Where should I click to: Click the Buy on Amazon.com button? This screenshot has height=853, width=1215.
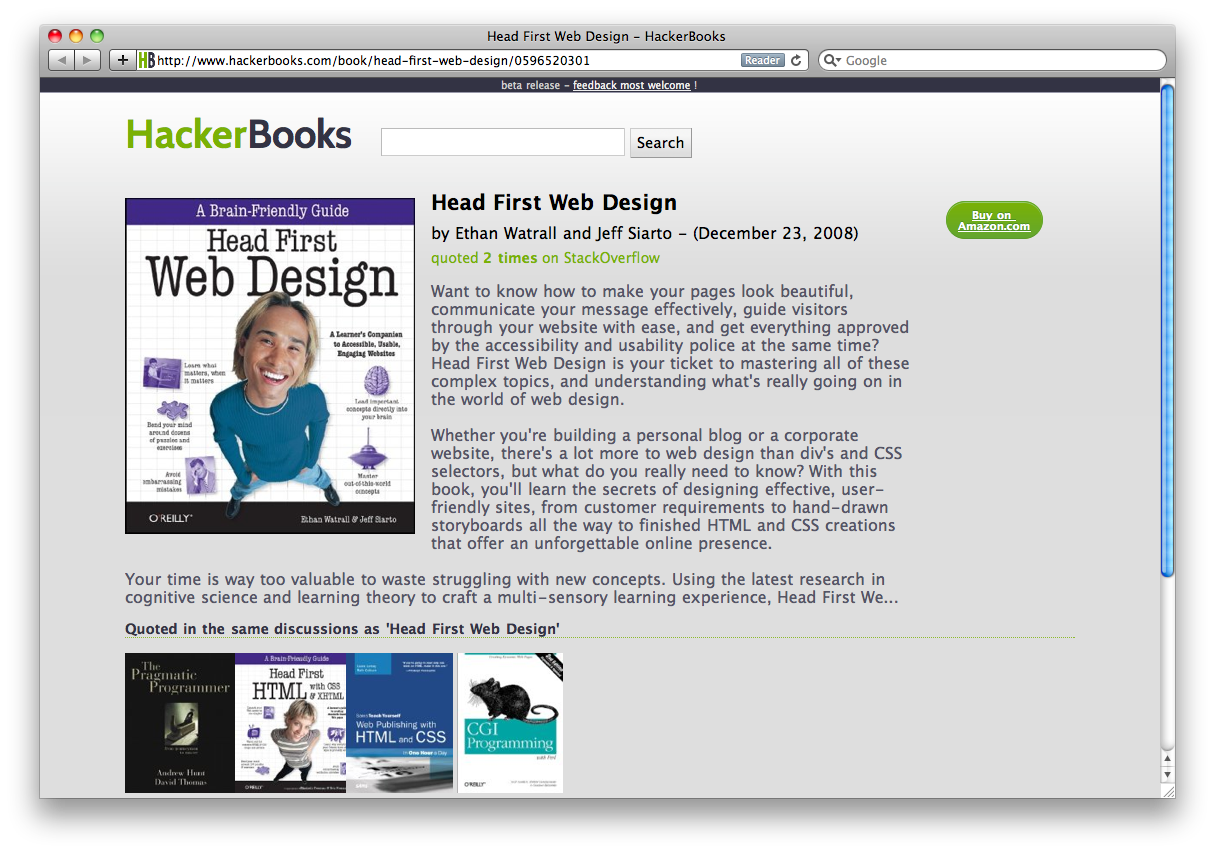994,221
